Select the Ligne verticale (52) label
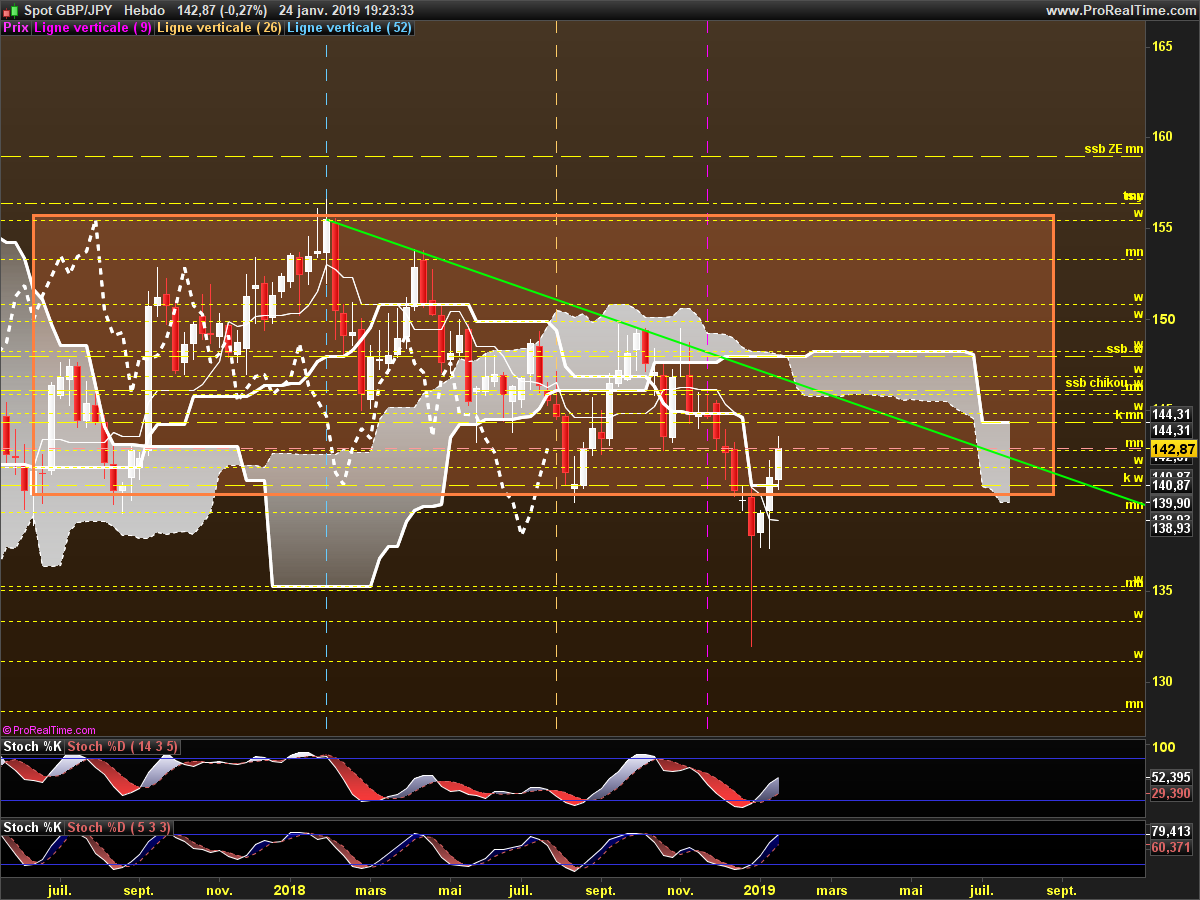The width and height of the screenshot is (1200, 900). (351, 28)
